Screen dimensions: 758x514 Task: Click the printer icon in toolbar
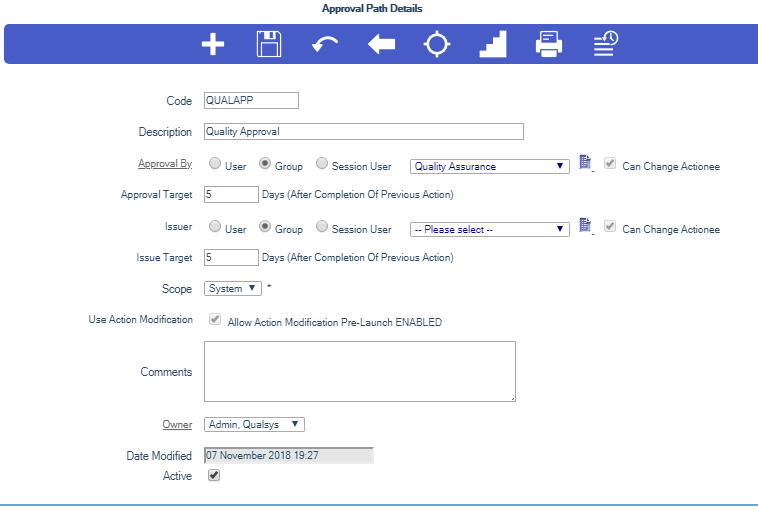tap(549, 45)
